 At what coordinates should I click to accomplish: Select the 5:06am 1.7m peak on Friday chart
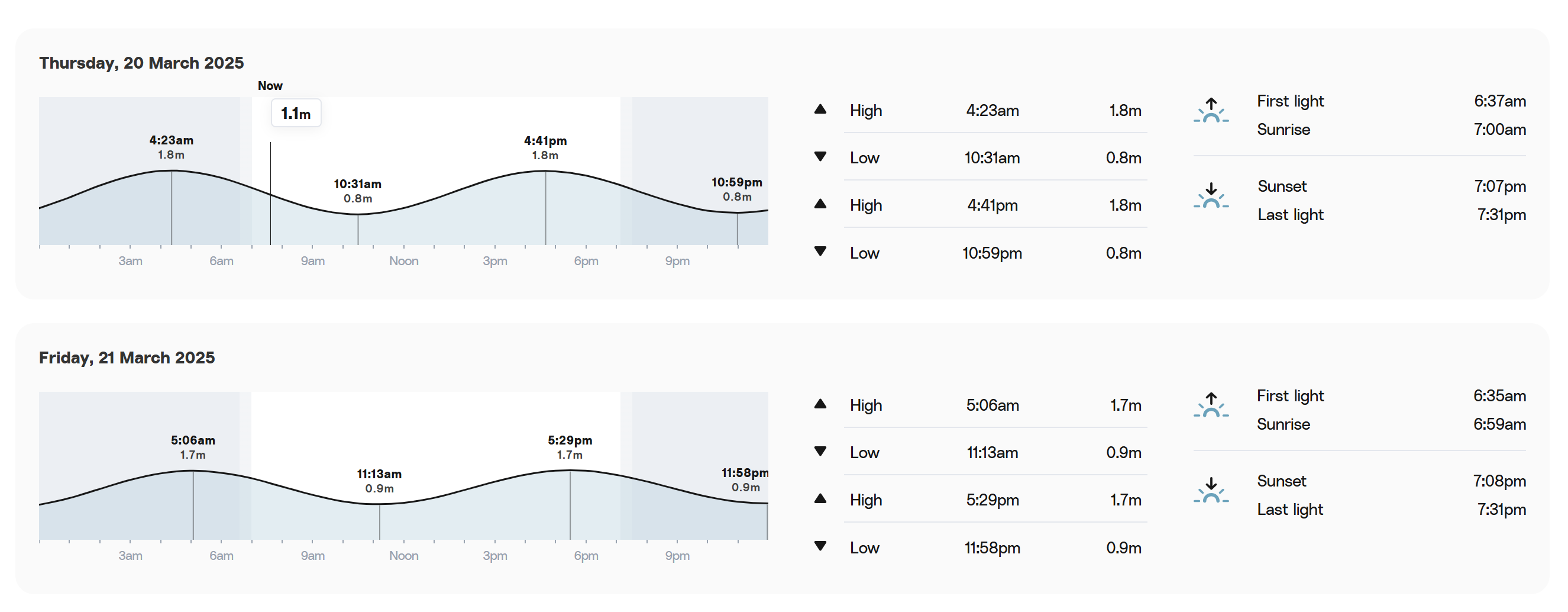pyautogui.click(x=193, y=447)
